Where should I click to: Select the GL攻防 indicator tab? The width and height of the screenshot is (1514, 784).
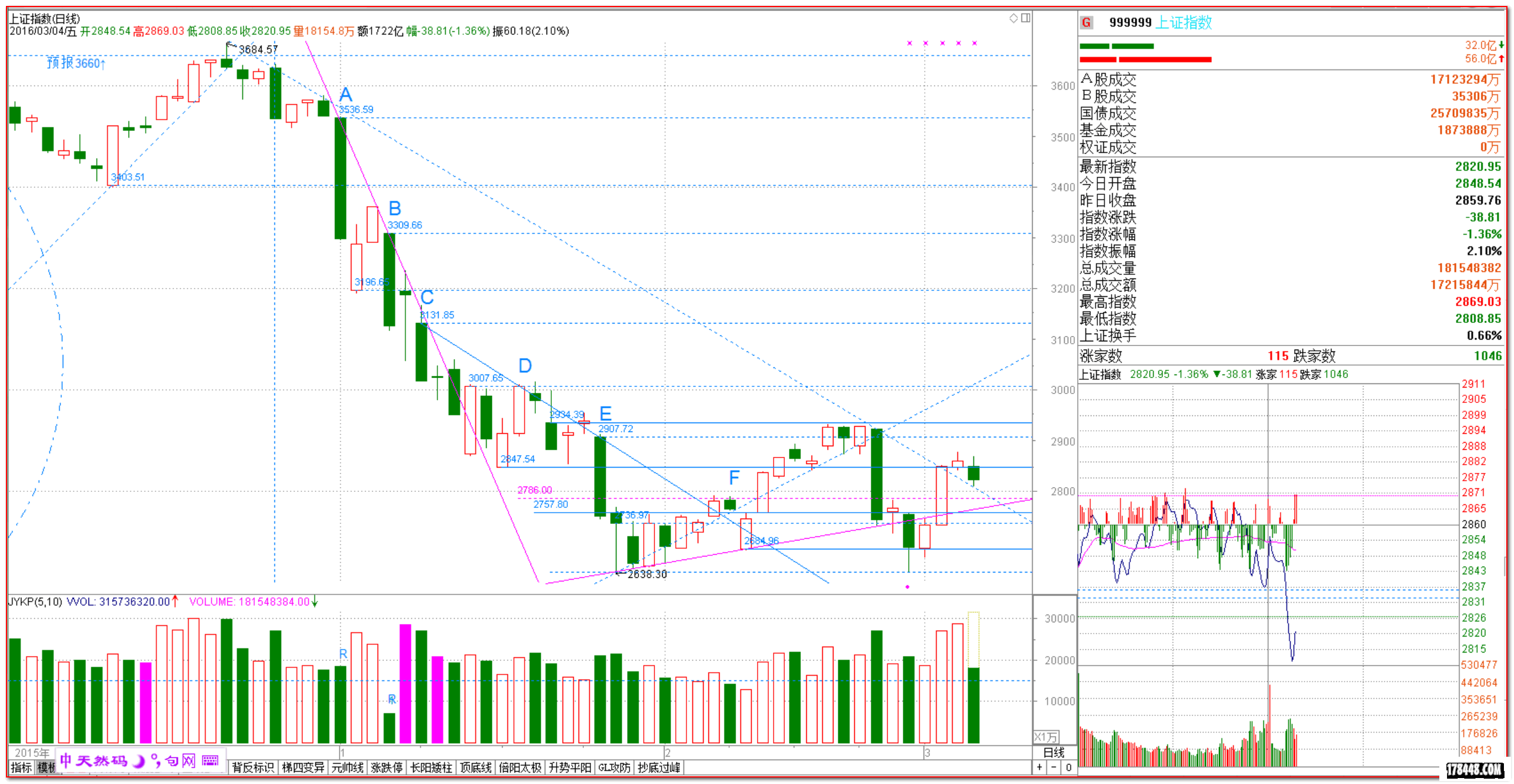614,767
